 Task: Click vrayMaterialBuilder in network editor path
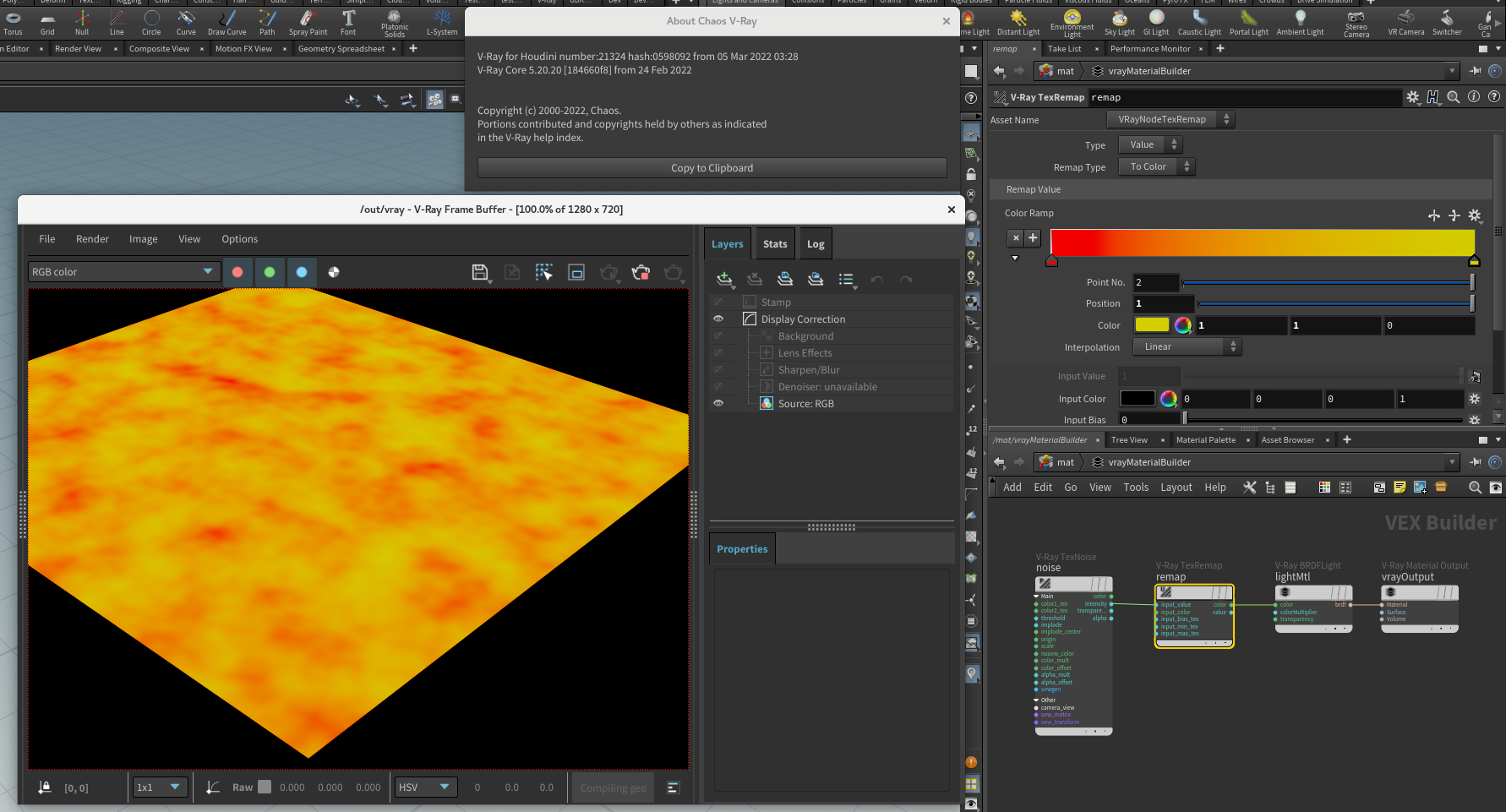[1149, 462]
